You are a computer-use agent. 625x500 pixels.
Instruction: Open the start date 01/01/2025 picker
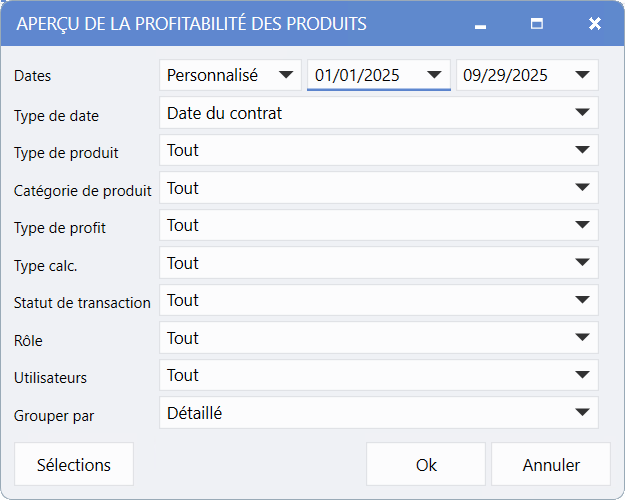click(x=434, y=75)
